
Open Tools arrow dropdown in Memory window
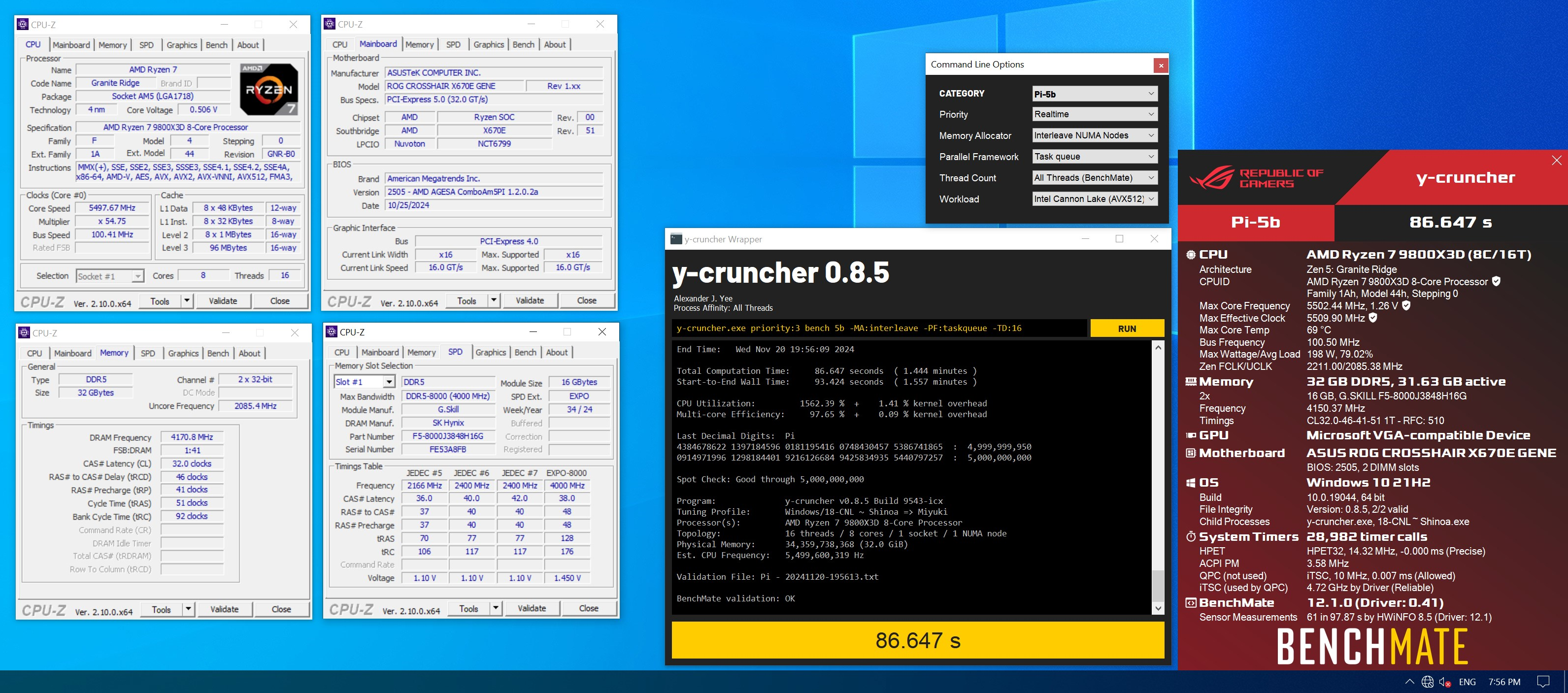(188, 609)
